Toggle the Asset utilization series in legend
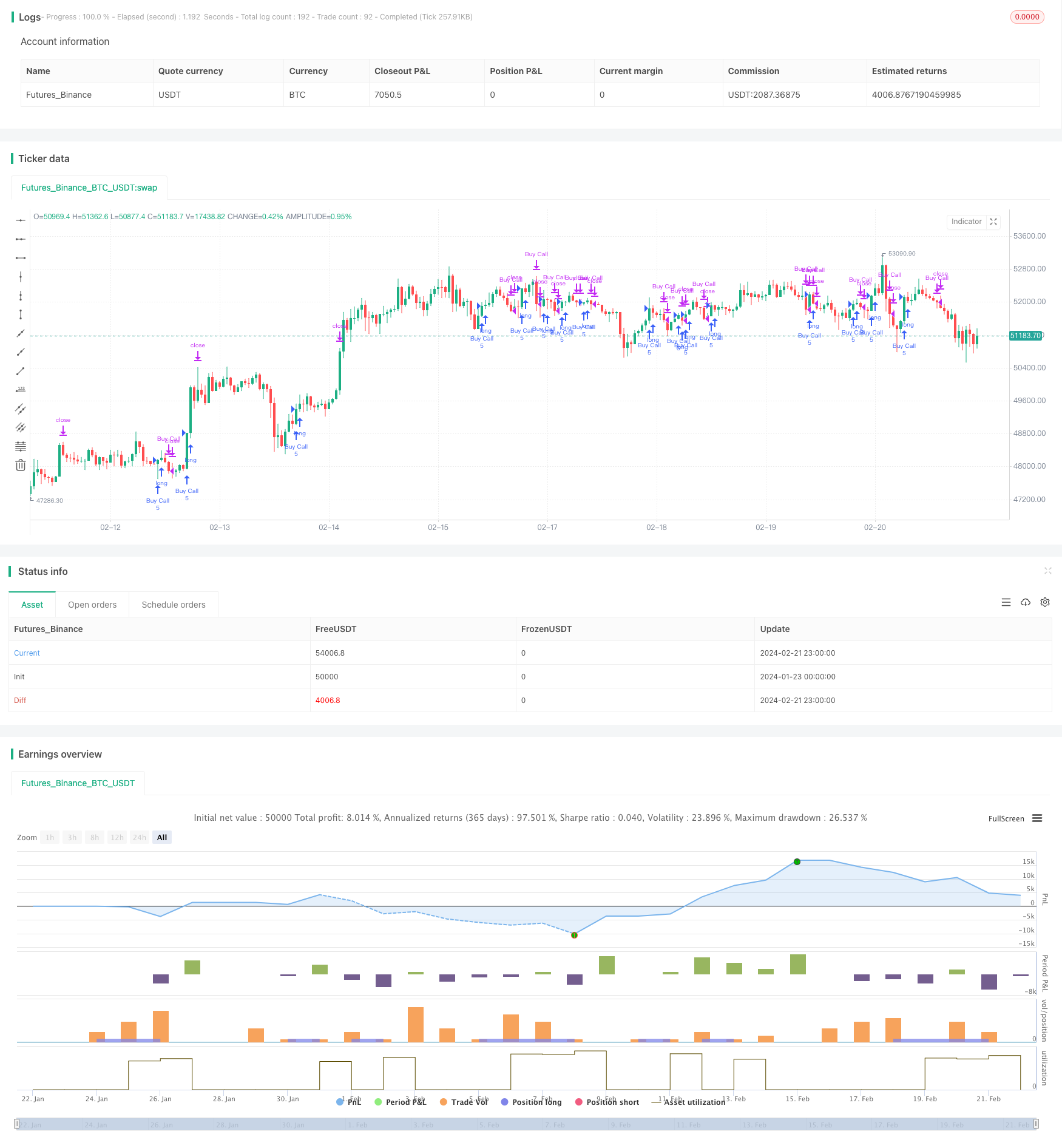 tap(688, 1102)
